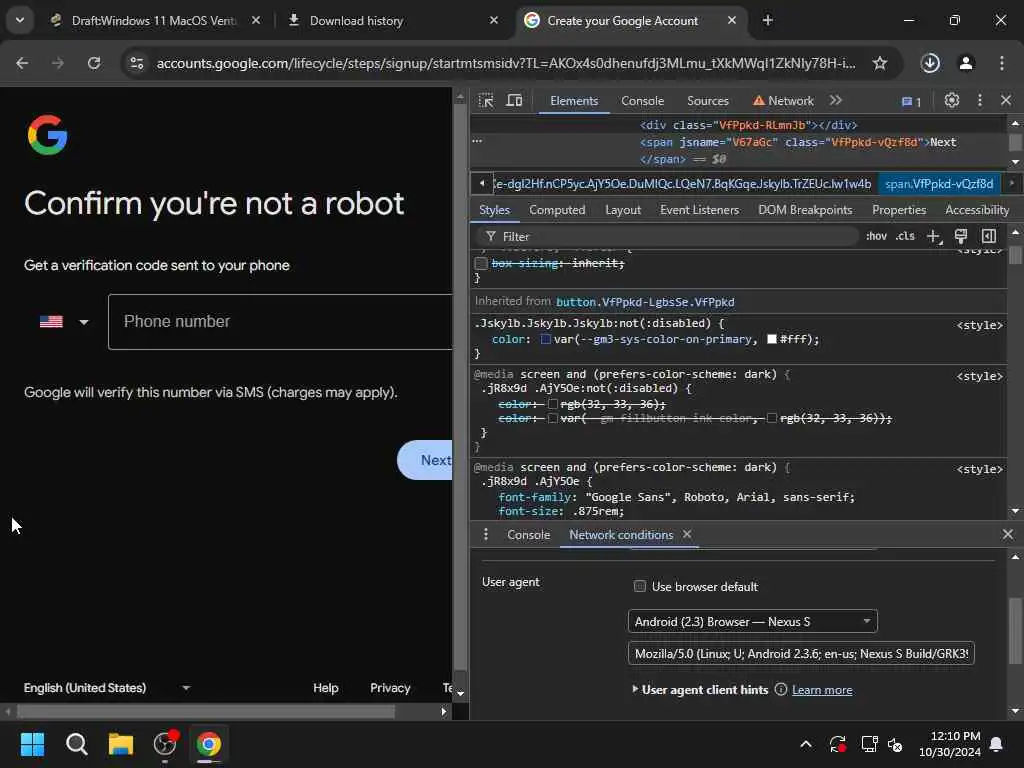Switch to the Sources tab
Screen dimensions: 1024x768
pyautogui.click(x=707, y=101)
